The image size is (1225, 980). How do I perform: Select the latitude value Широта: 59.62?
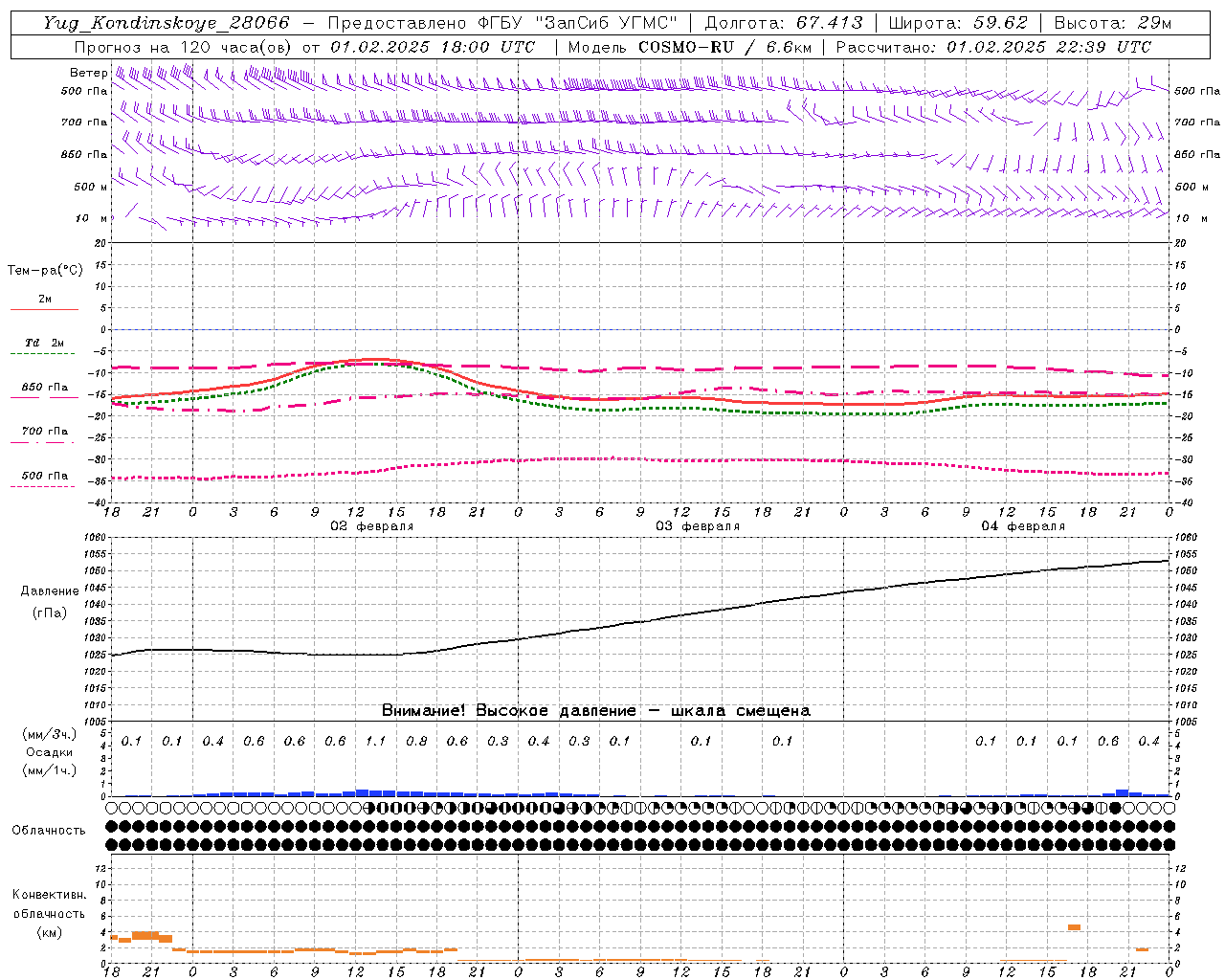[958, 23]
